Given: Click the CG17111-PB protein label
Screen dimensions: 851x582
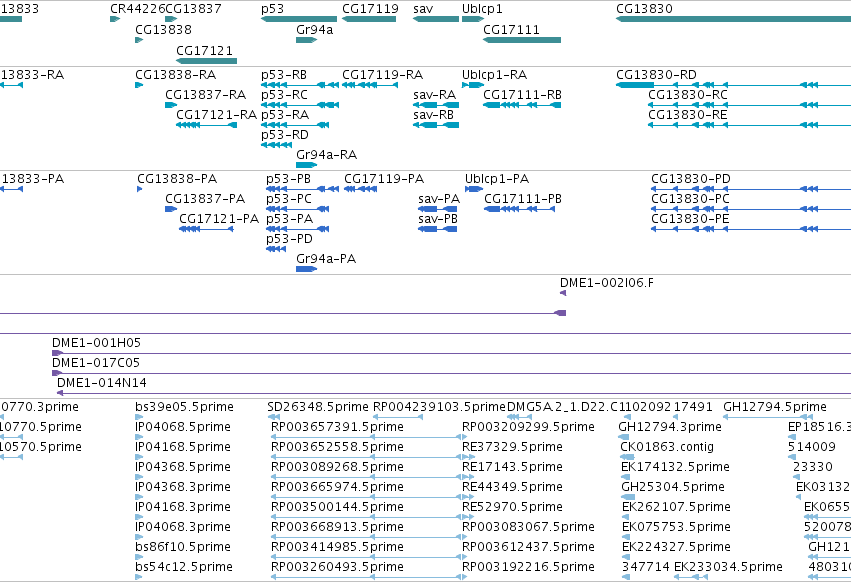Looking at the screenshot, I should click(x=523, y=199).
